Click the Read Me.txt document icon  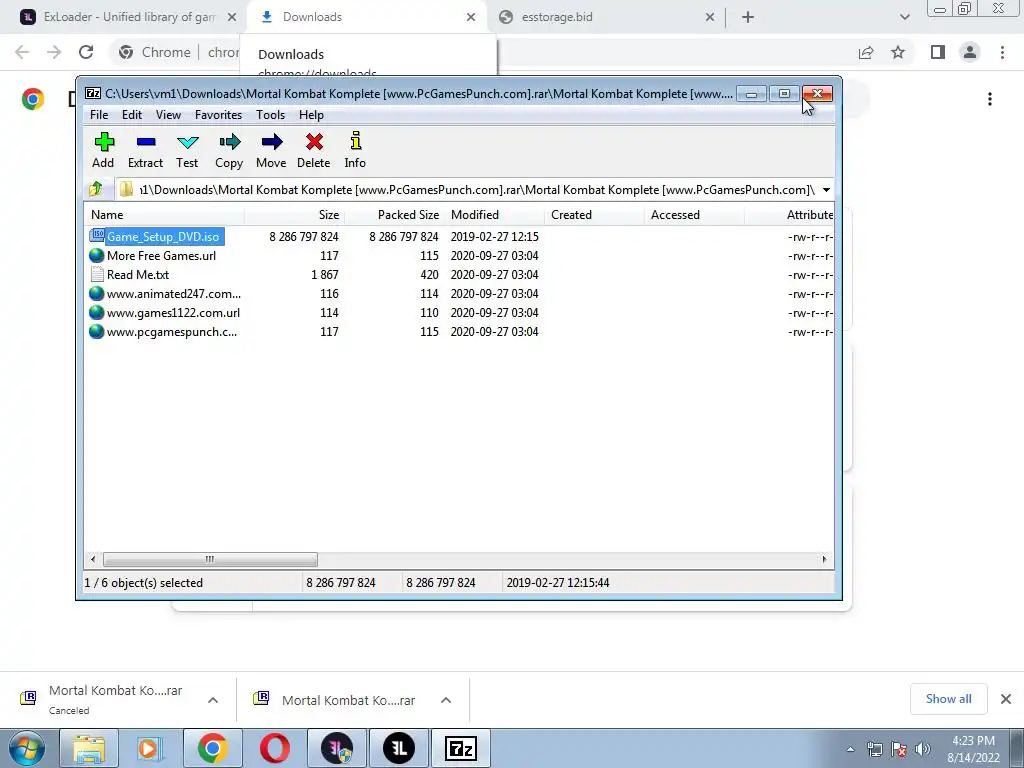(x=97, y=274)
